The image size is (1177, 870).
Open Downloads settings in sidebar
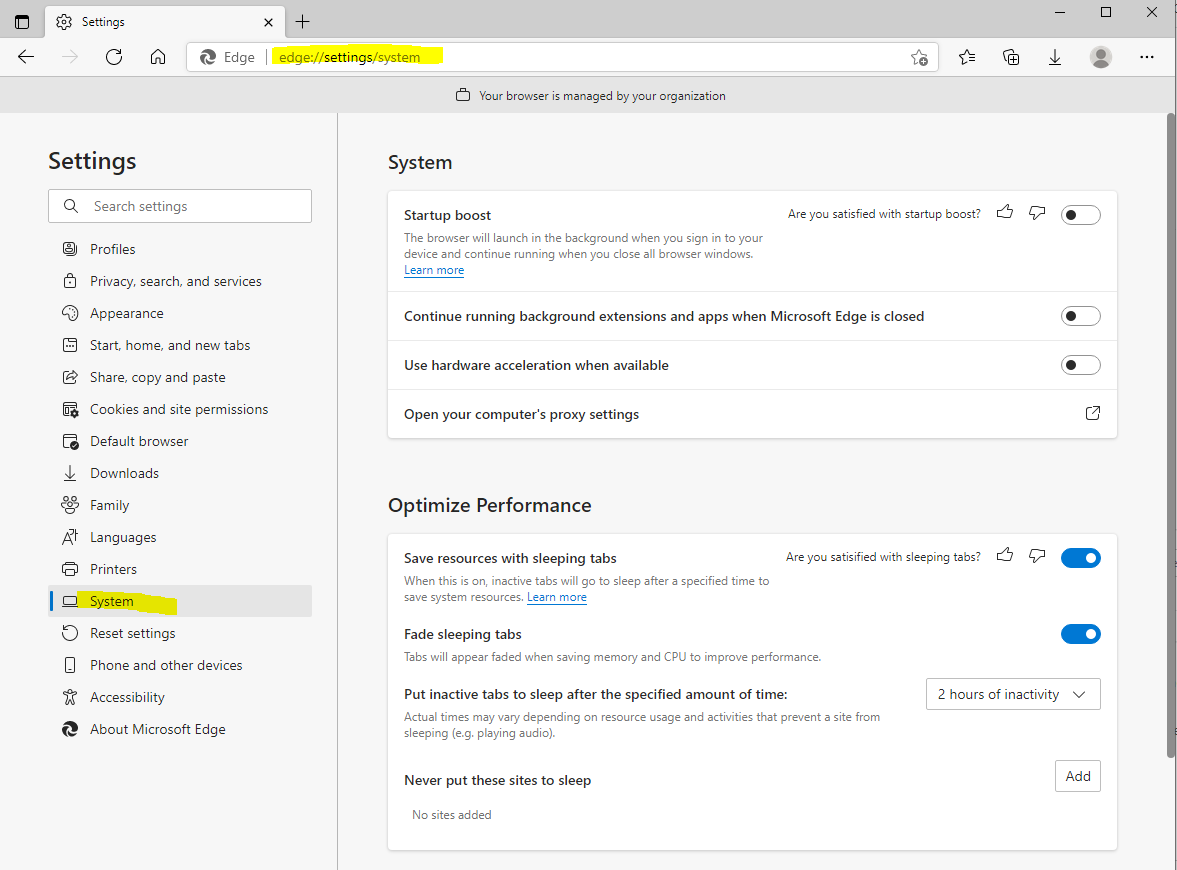[x=180, y=473]
